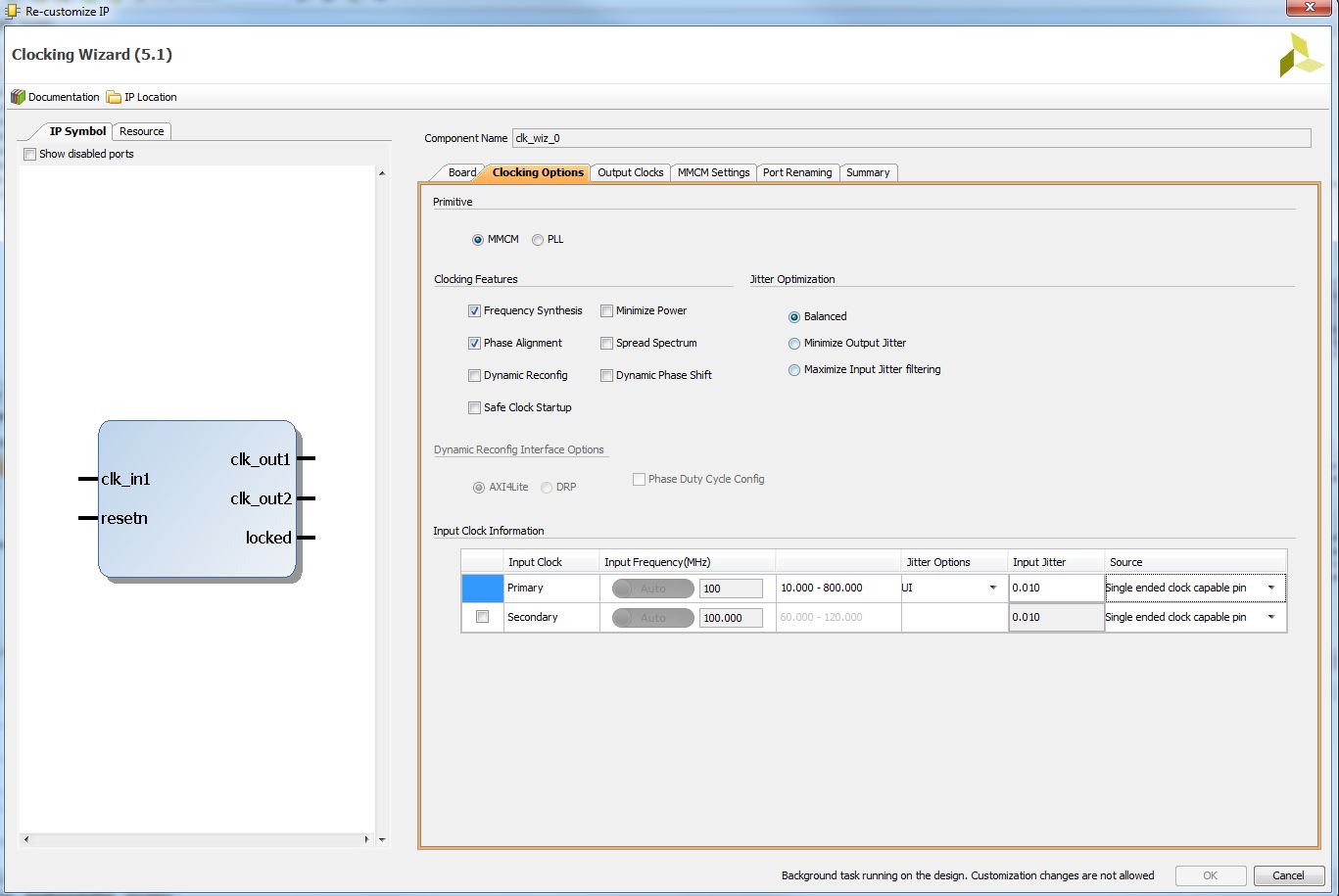
Task: Toggle the Secondary clock Auto switch
Action: [652, 618]
